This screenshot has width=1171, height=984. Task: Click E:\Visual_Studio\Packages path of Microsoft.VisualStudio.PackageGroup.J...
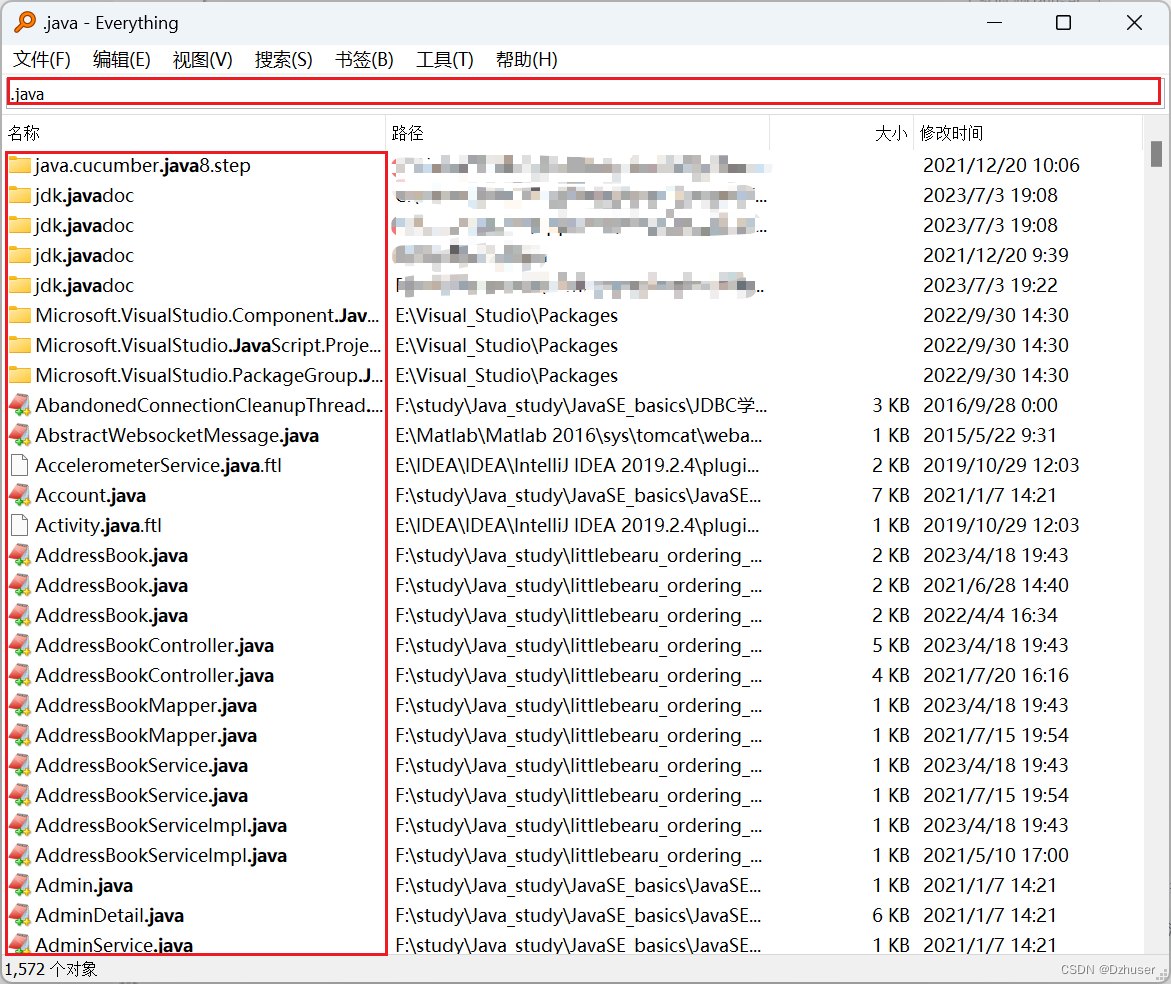506,375
